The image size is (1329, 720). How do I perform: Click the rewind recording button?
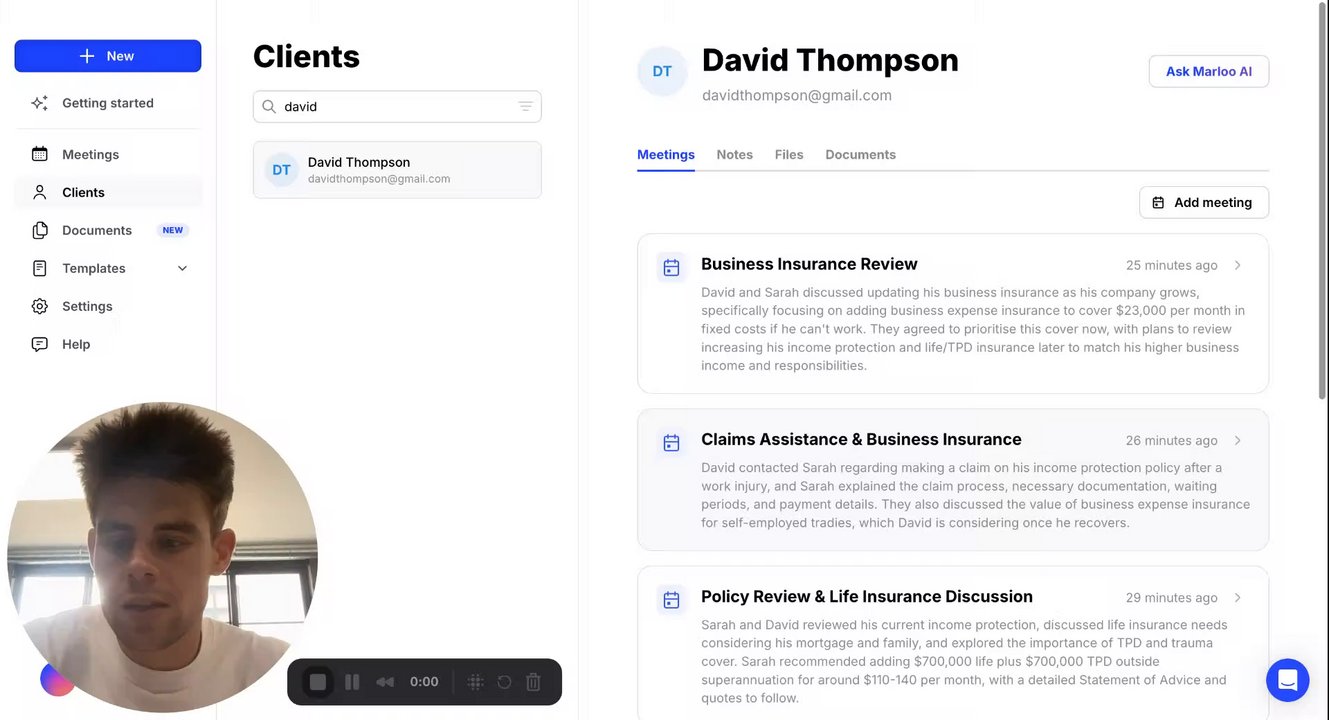coord(385,682)
